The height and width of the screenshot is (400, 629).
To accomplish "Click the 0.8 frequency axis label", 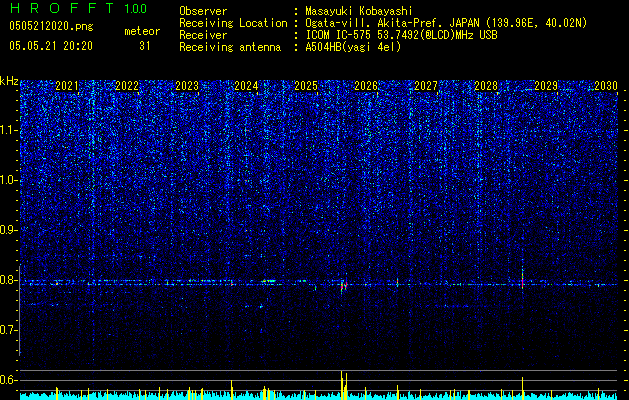I will point(9,280).
